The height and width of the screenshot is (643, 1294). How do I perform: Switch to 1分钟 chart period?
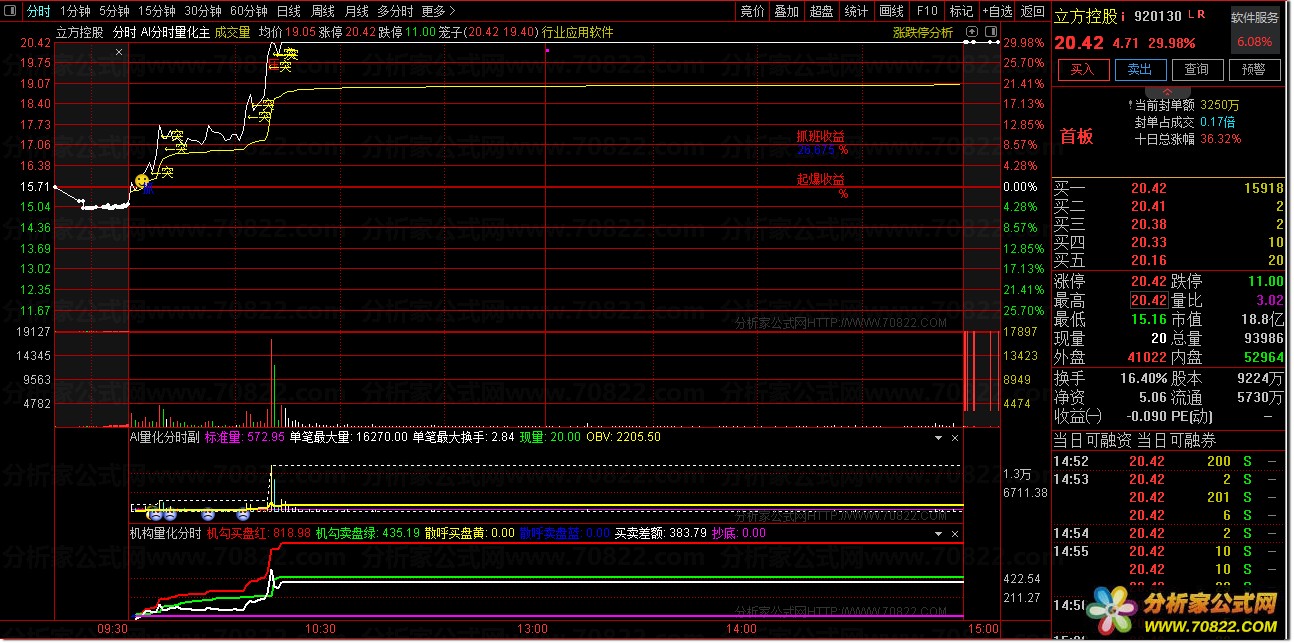[x=75, y=11]
